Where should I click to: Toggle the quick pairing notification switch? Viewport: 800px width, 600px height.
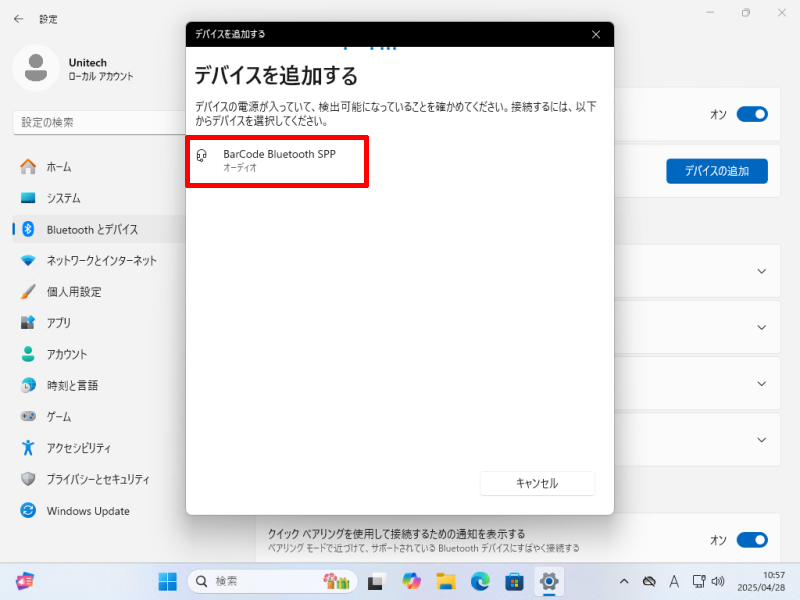point(752,540)
